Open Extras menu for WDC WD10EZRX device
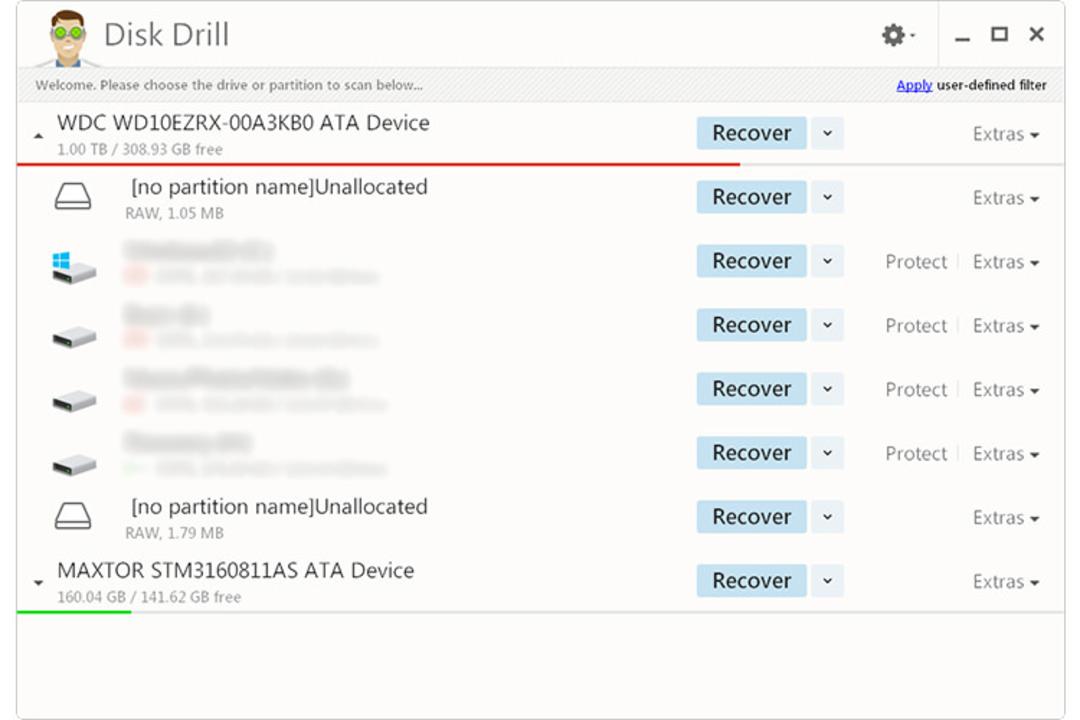 point(1006,134)
